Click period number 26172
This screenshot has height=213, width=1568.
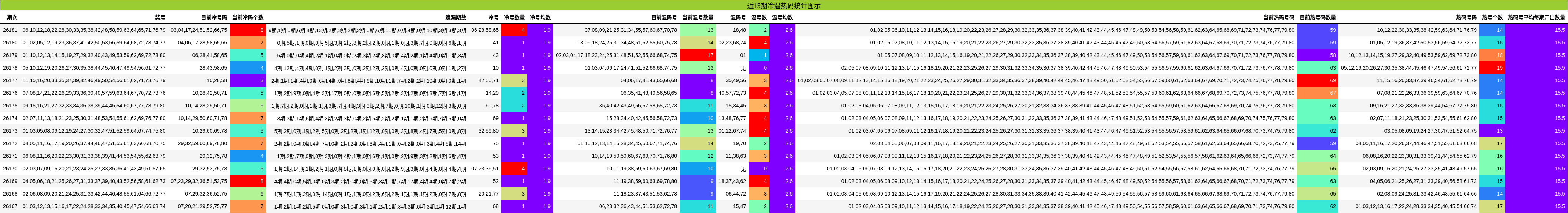pos(10,144)
